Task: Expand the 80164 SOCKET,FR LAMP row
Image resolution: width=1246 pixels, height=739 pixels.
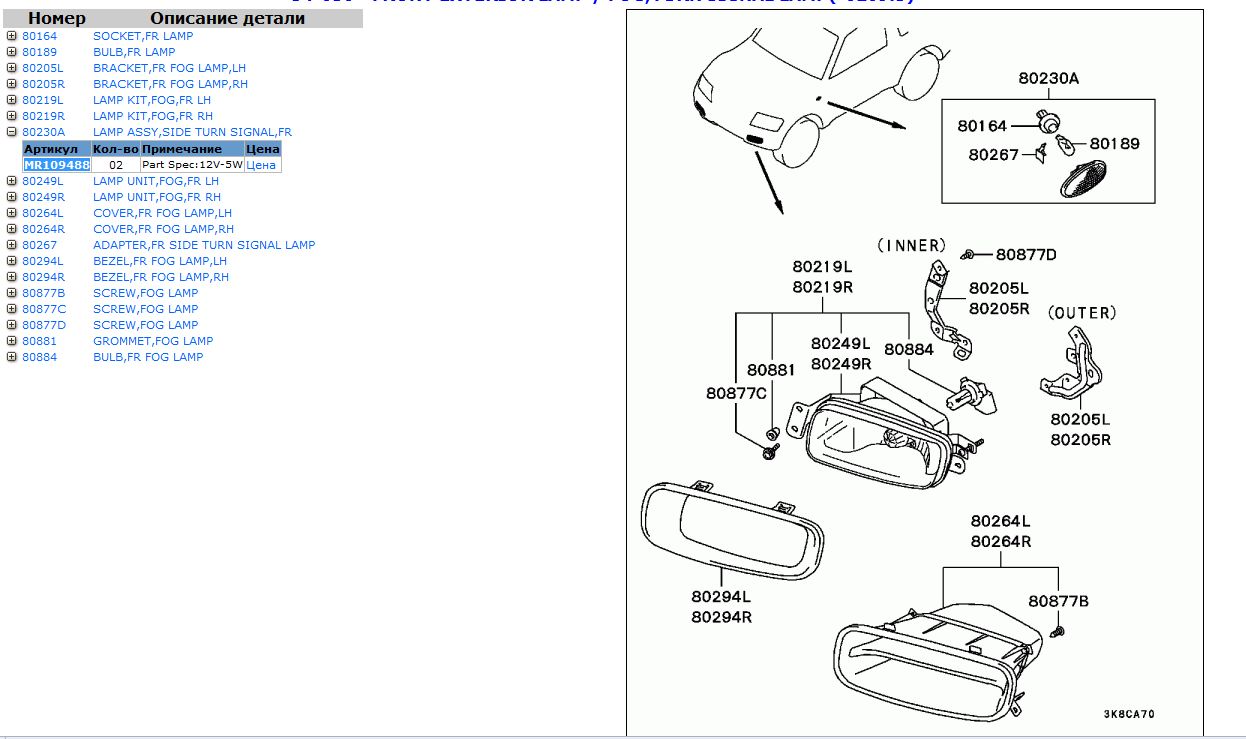Action: click(12, 36)
